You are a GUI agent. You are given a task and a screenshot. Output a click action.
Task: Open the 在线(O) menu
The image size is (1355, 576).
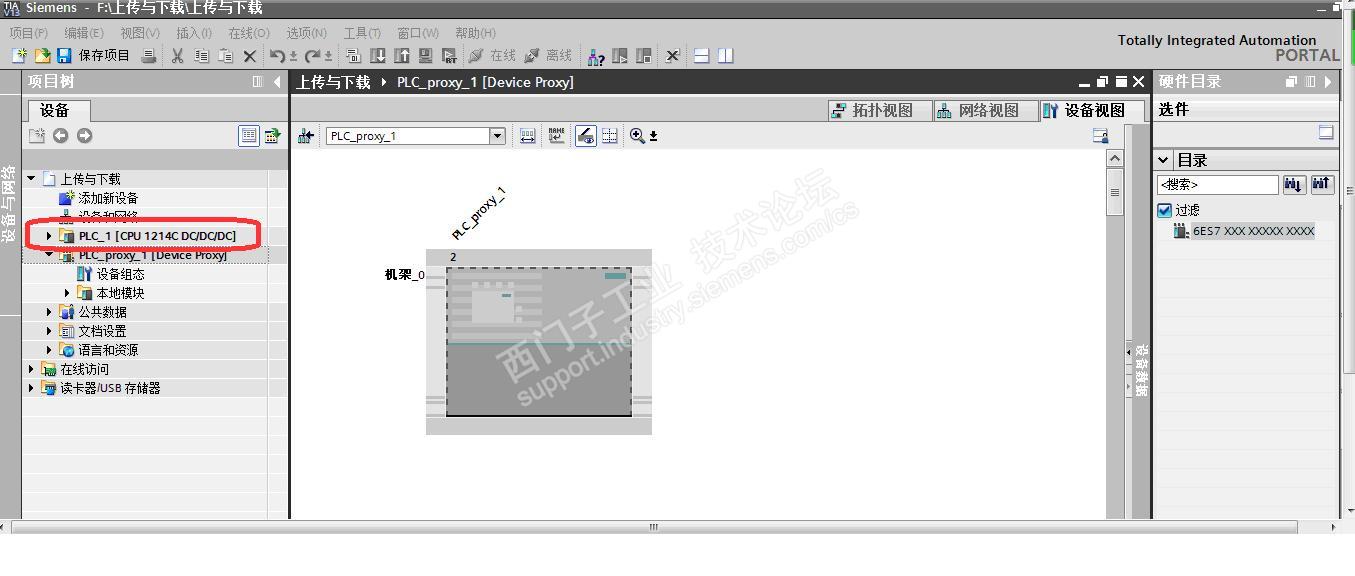pyautogui.click(x=249, y=33)
